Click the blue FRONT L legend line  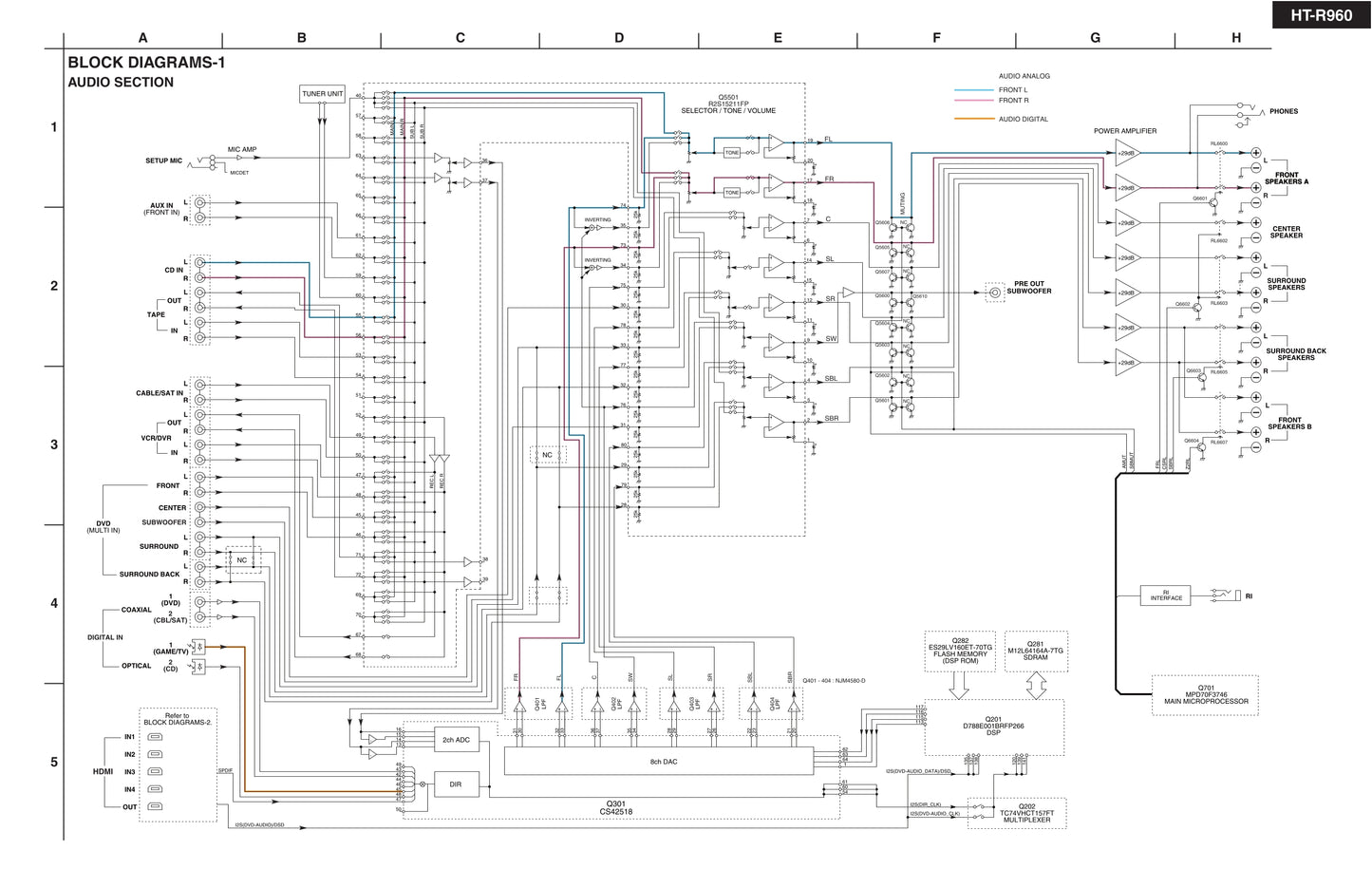coord(972,90)
